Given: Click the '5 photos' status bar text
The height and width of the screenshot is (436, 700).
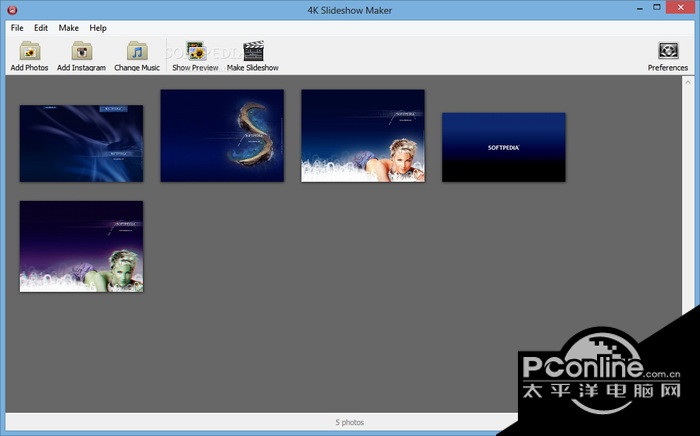Looking at the screenshot, I should coord(348,422).
